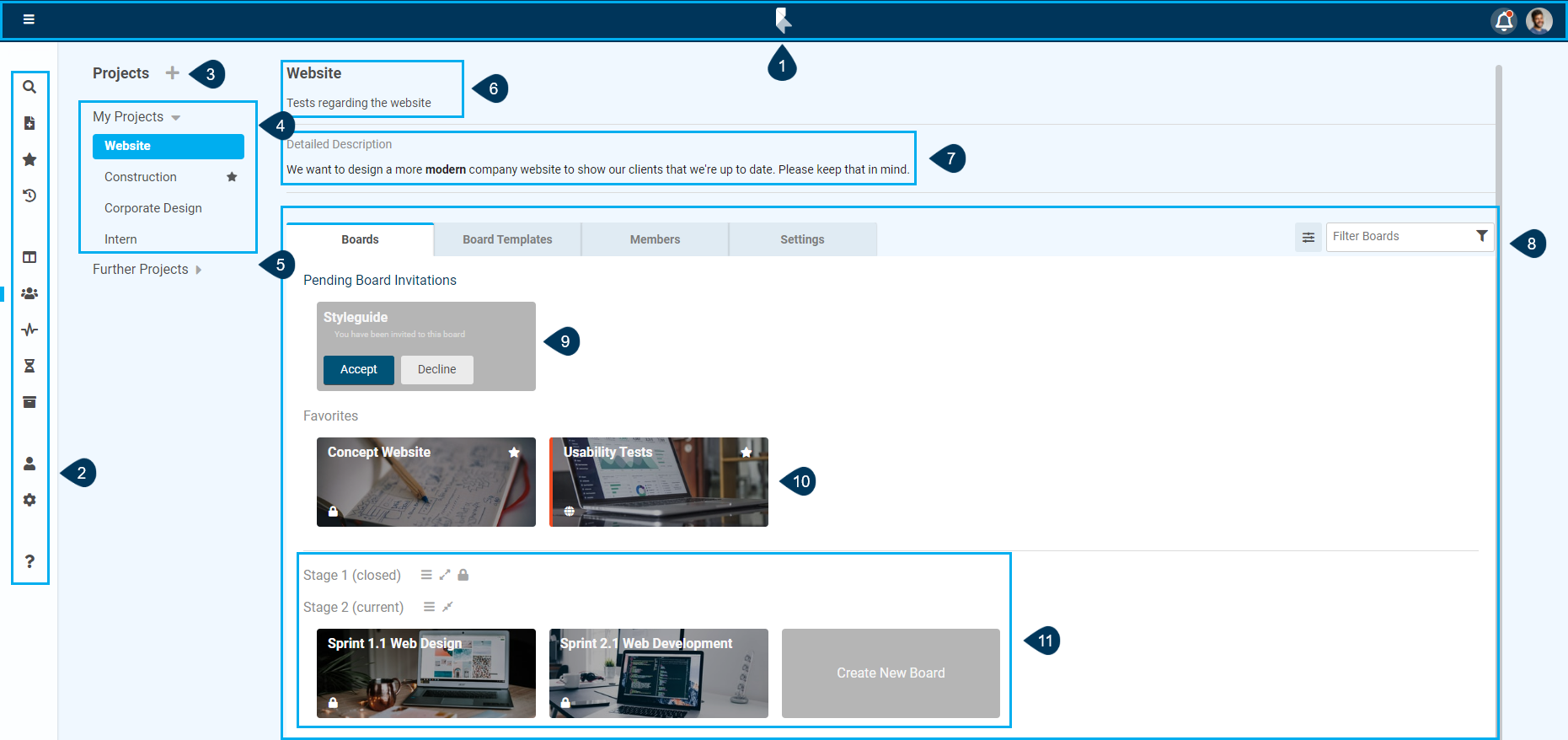The image size is (1568, 740).
Task: Open notifications bell in top bar
Action: tap(1503, 20)
